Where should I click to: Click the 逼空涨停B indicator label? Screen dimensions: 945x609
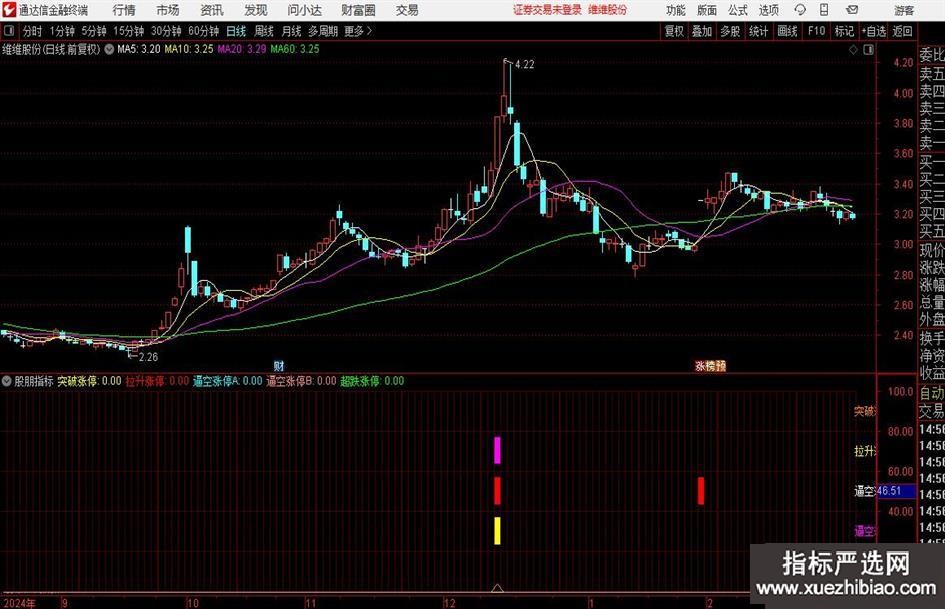[x=301, y=381]
